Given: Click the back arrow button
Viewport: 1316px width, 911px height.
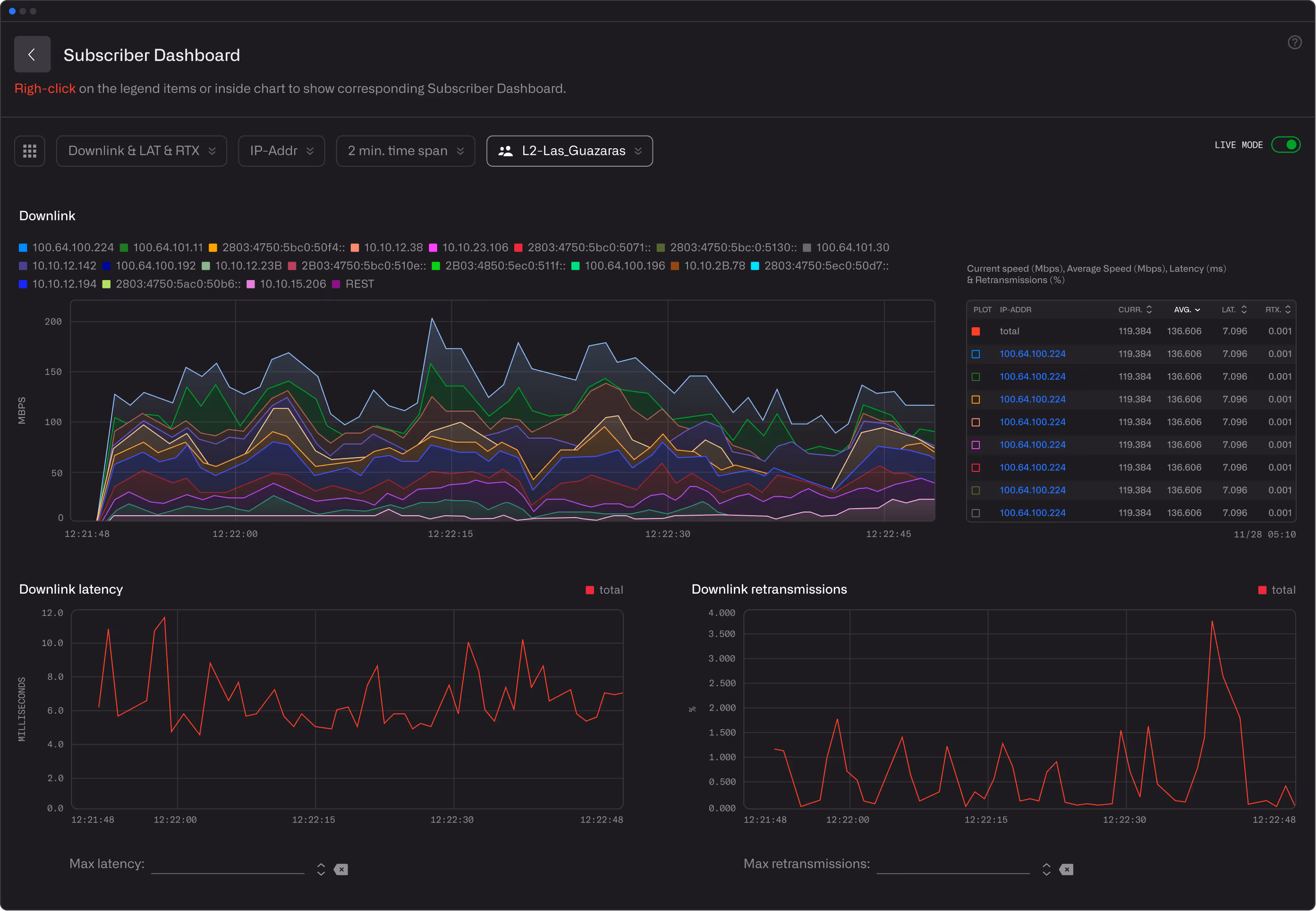Looking at the screenshot, I should 32,54.
